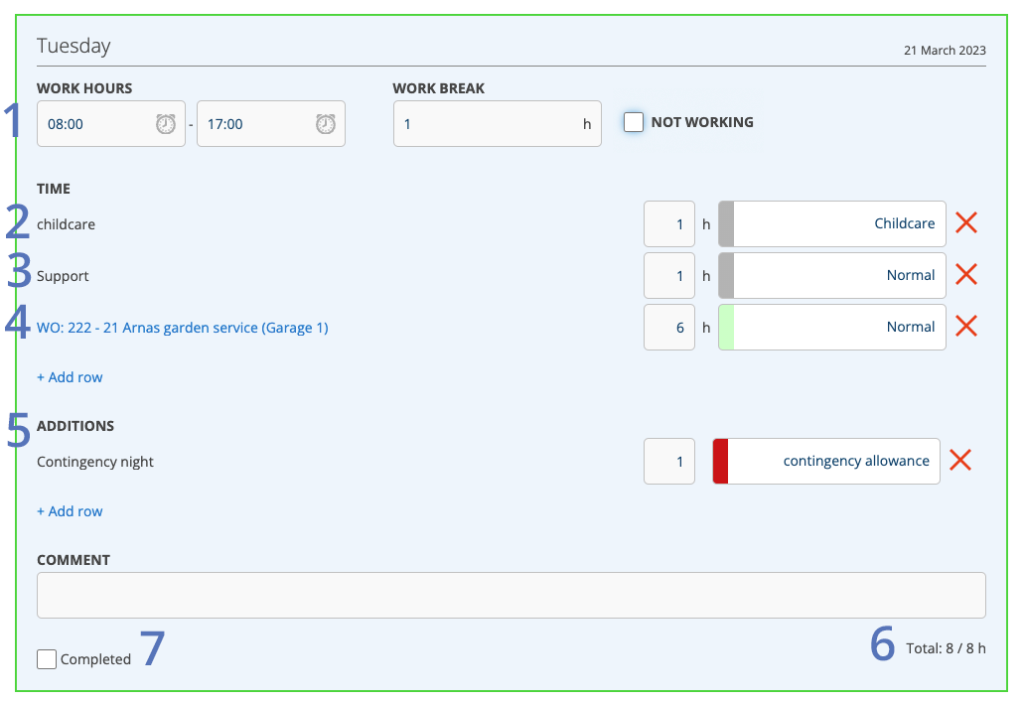Click Add row under Additions section
Viewport: 1024px width, 702px height.
[x=70, y=511]
